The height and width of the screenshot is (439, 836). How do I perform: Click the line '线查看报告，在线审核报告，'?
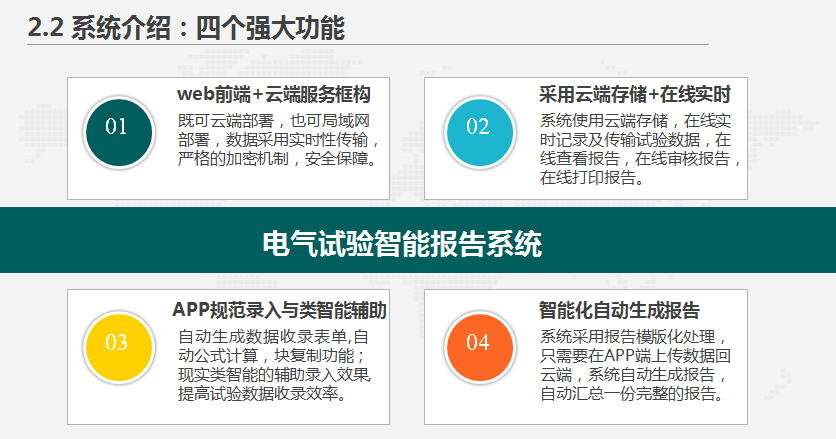pyautogui.click(x=640, y=158)
